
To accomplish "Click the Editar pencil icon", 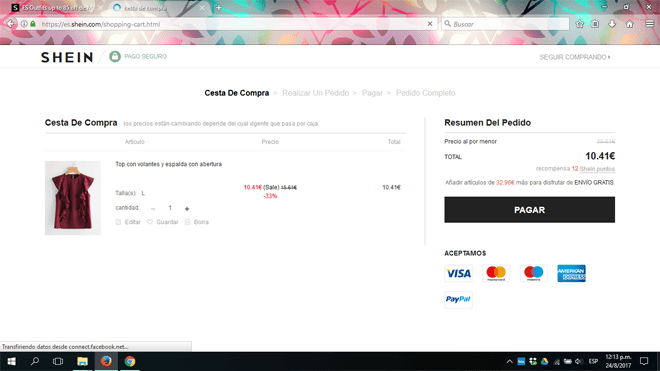I will click(x=118, y=222).
